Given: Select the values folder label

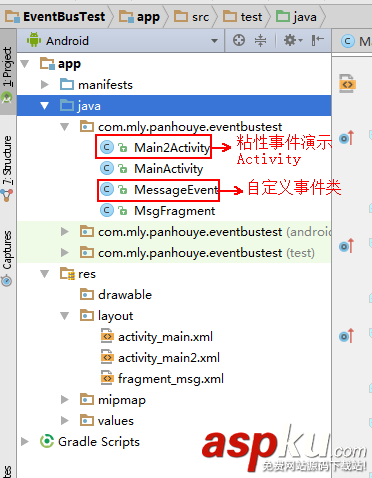Looking at the screenshot, I should pyautogui.click(x=116, y=421).
